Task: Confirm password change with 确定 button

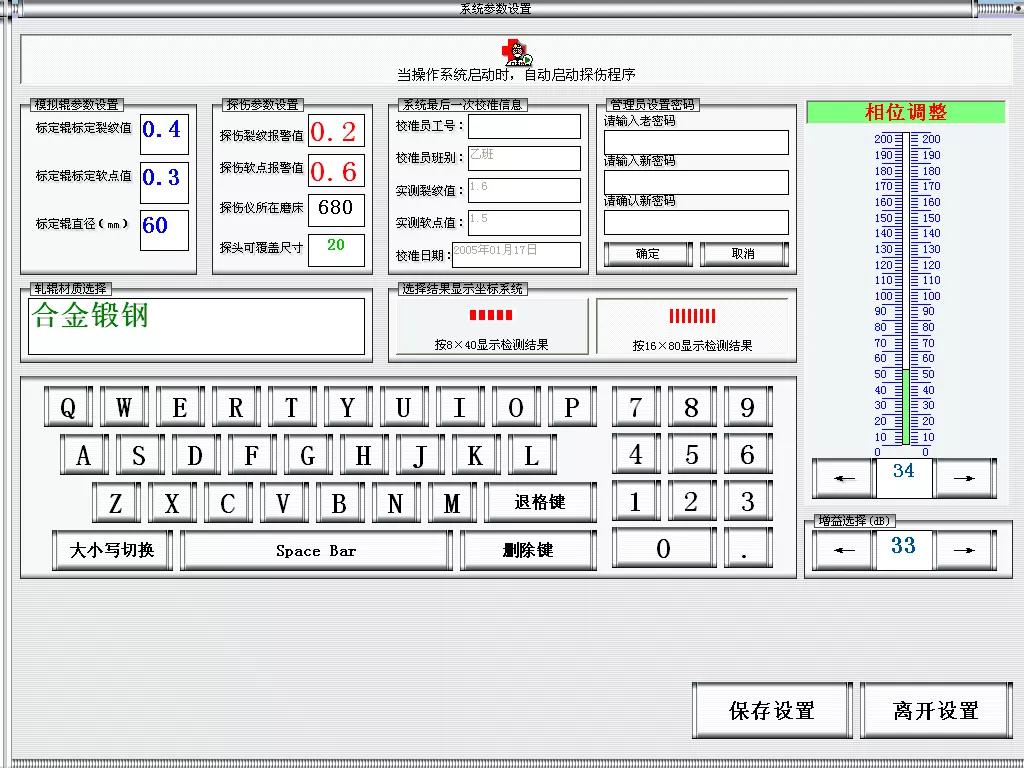Action: [647, 254]
